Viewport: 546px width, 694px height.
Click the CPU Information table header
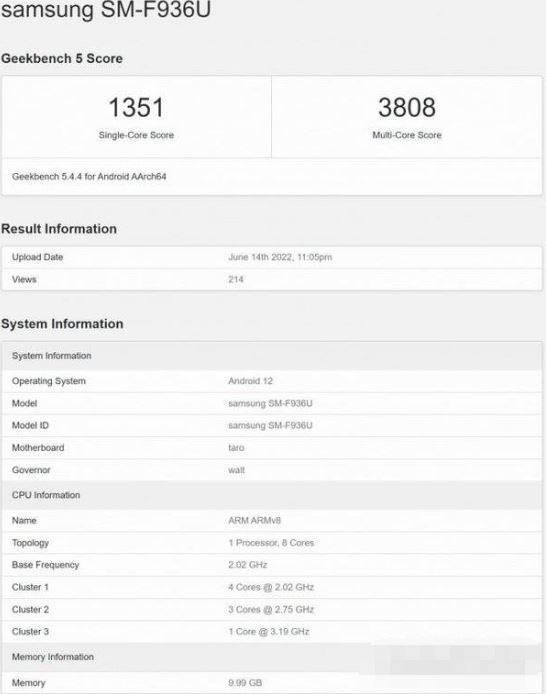point(272,495)
